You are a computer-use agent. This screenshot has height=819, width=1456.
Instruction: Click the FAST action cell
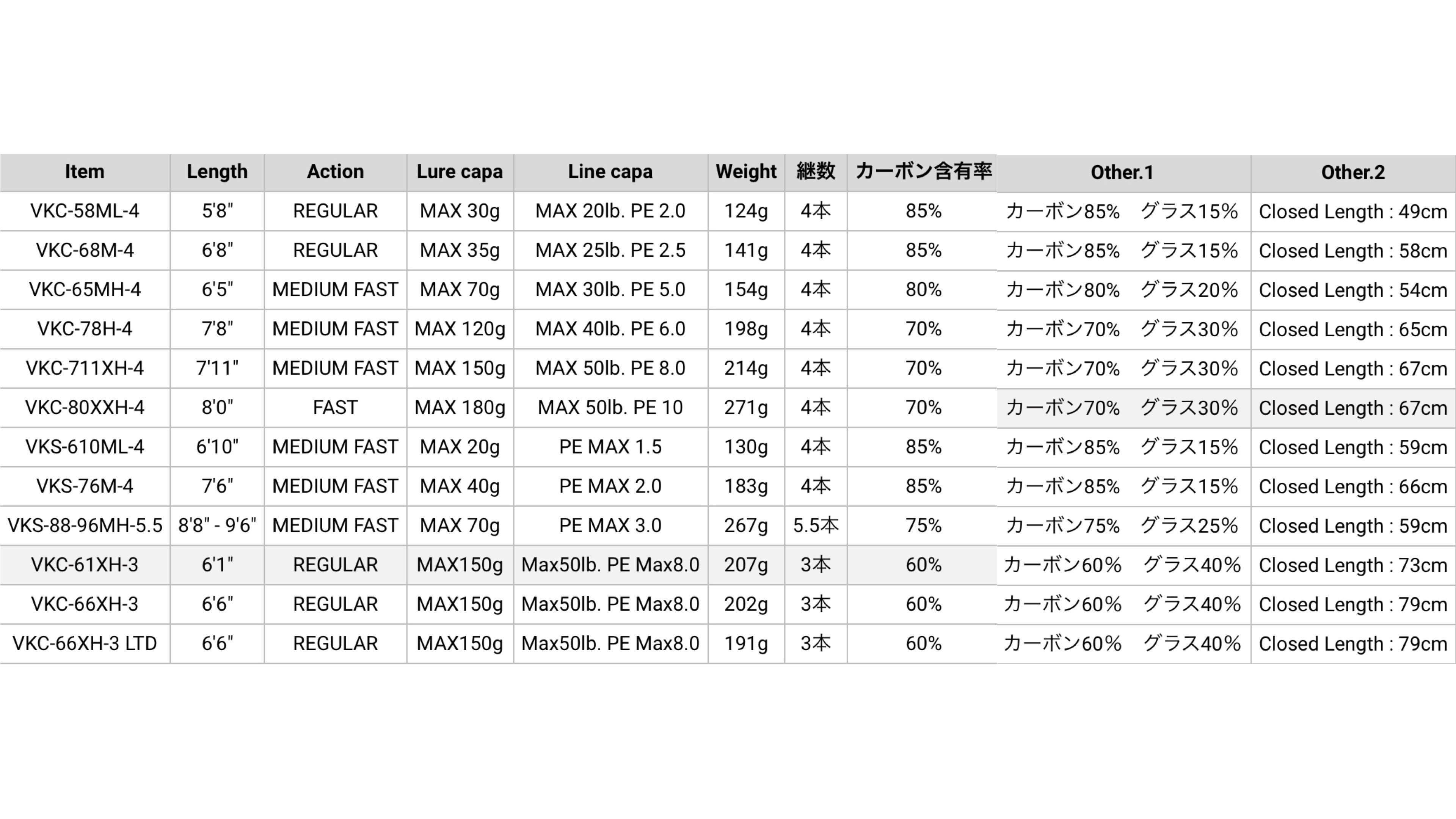tap(335, 408)
